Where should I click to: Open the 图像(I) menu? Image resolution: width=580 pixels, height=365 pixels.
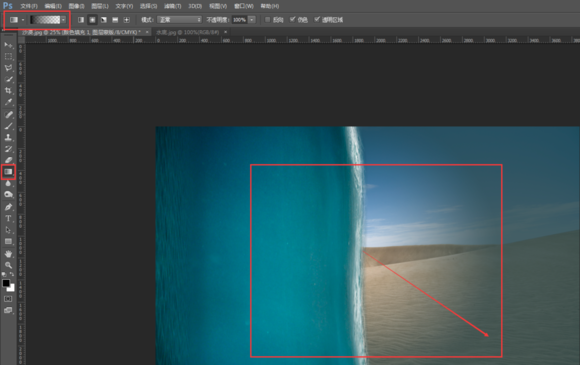click(x=77, y=6)
